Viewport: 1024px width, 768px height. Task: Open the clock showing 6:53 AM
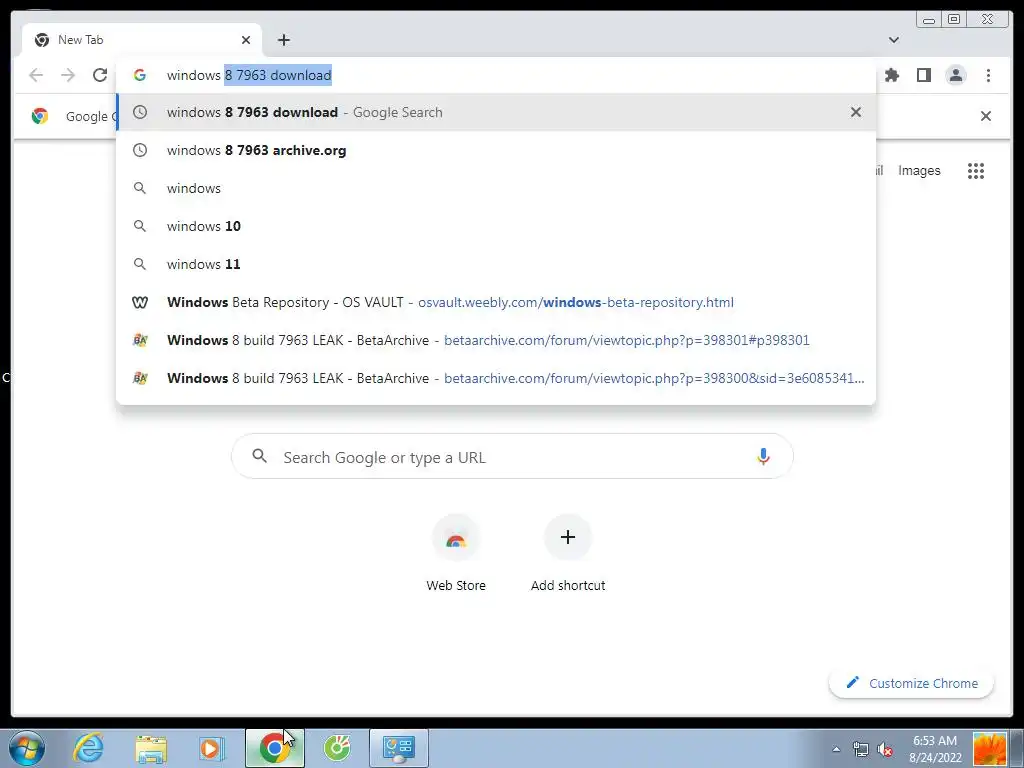click(x=935, y=749)
